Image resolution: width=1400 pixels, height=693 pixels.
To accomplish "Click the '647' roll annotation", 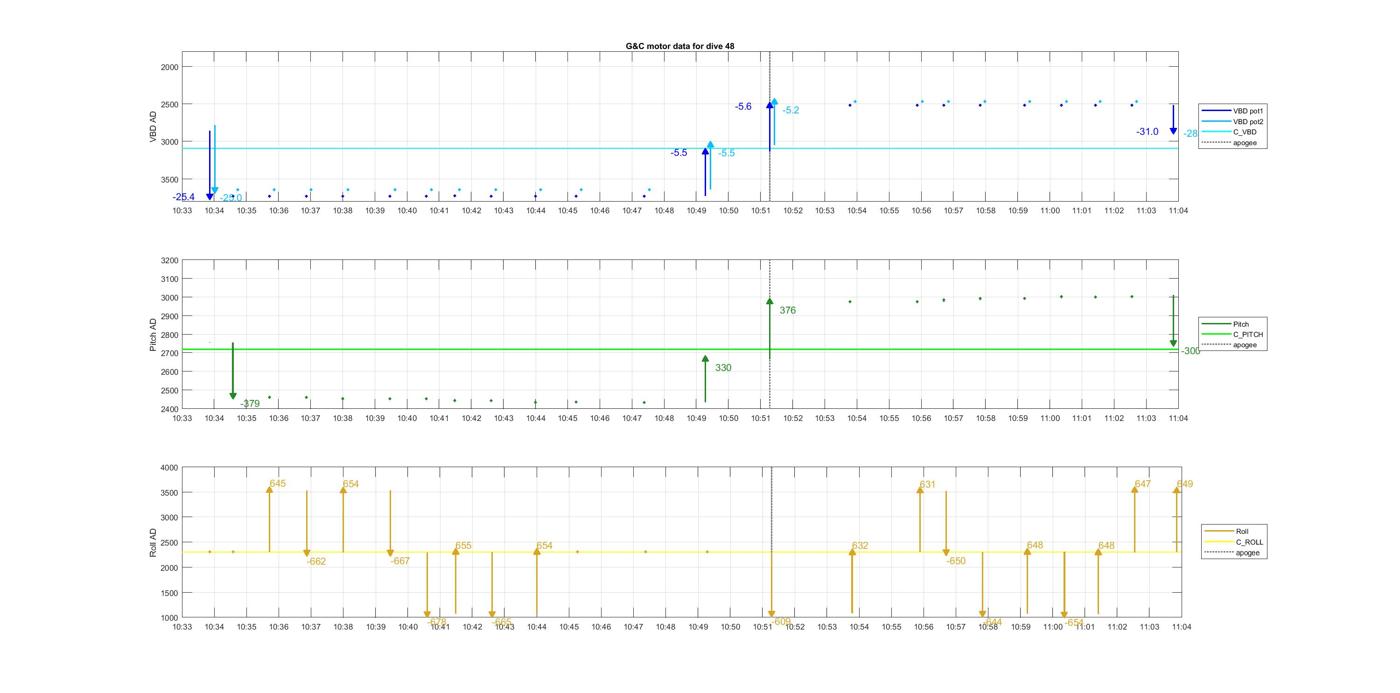I will pyautogui.click(x=1142, y=484).
